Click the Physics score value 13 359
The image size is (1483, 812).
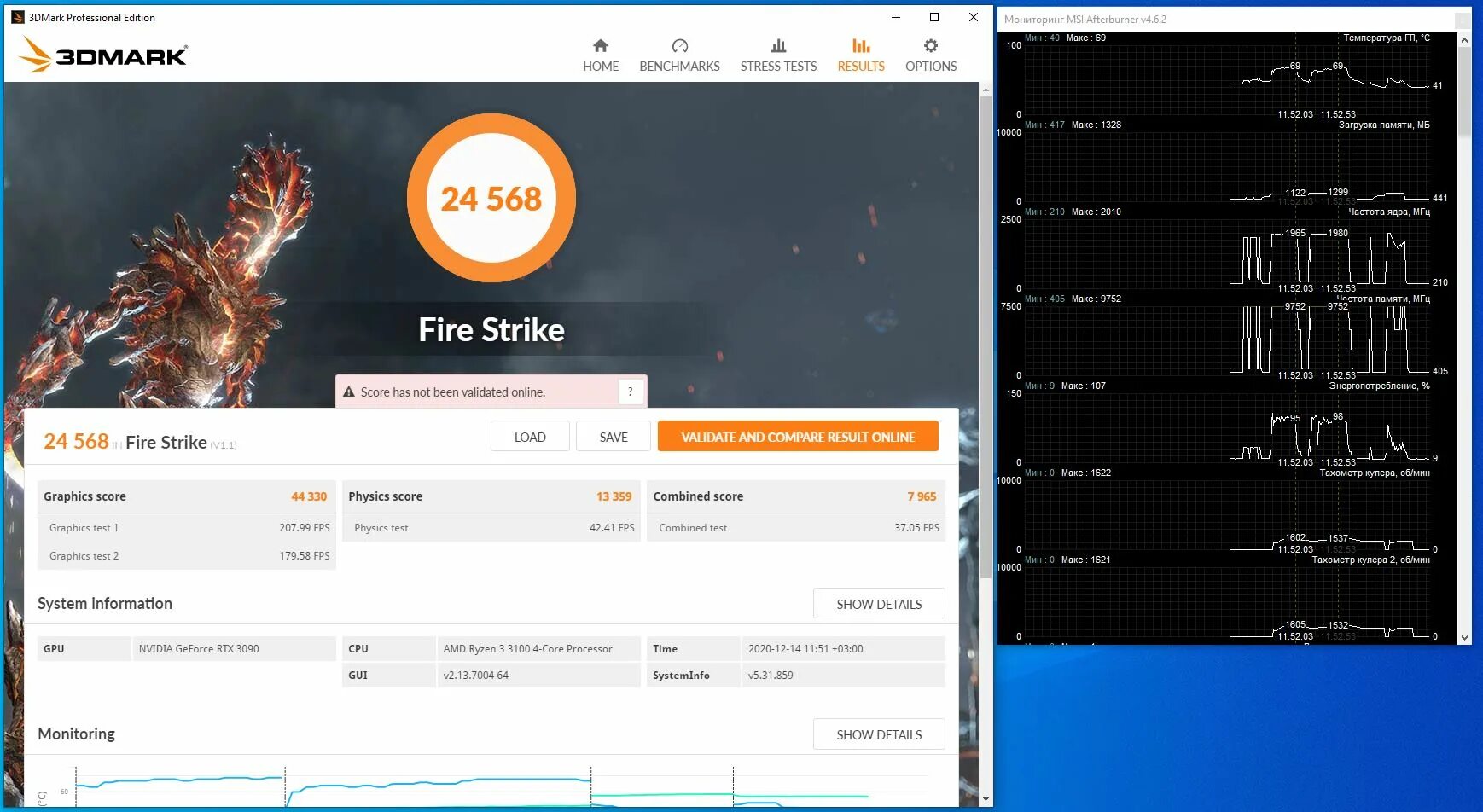point(614,496)
